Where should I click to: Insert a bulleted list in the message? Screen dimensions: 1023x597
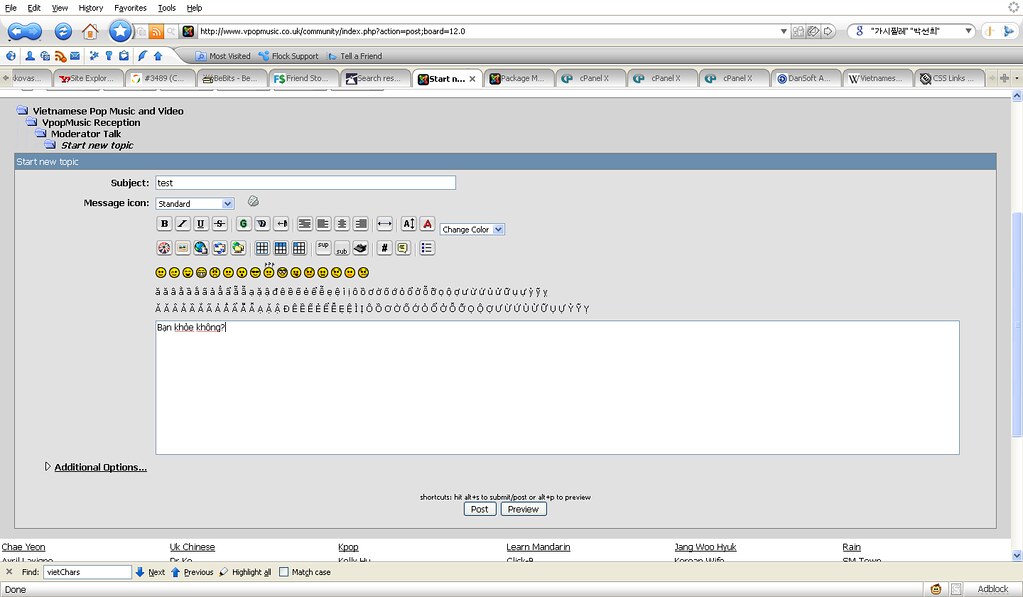pyautogui.click(x=427, y=248)
